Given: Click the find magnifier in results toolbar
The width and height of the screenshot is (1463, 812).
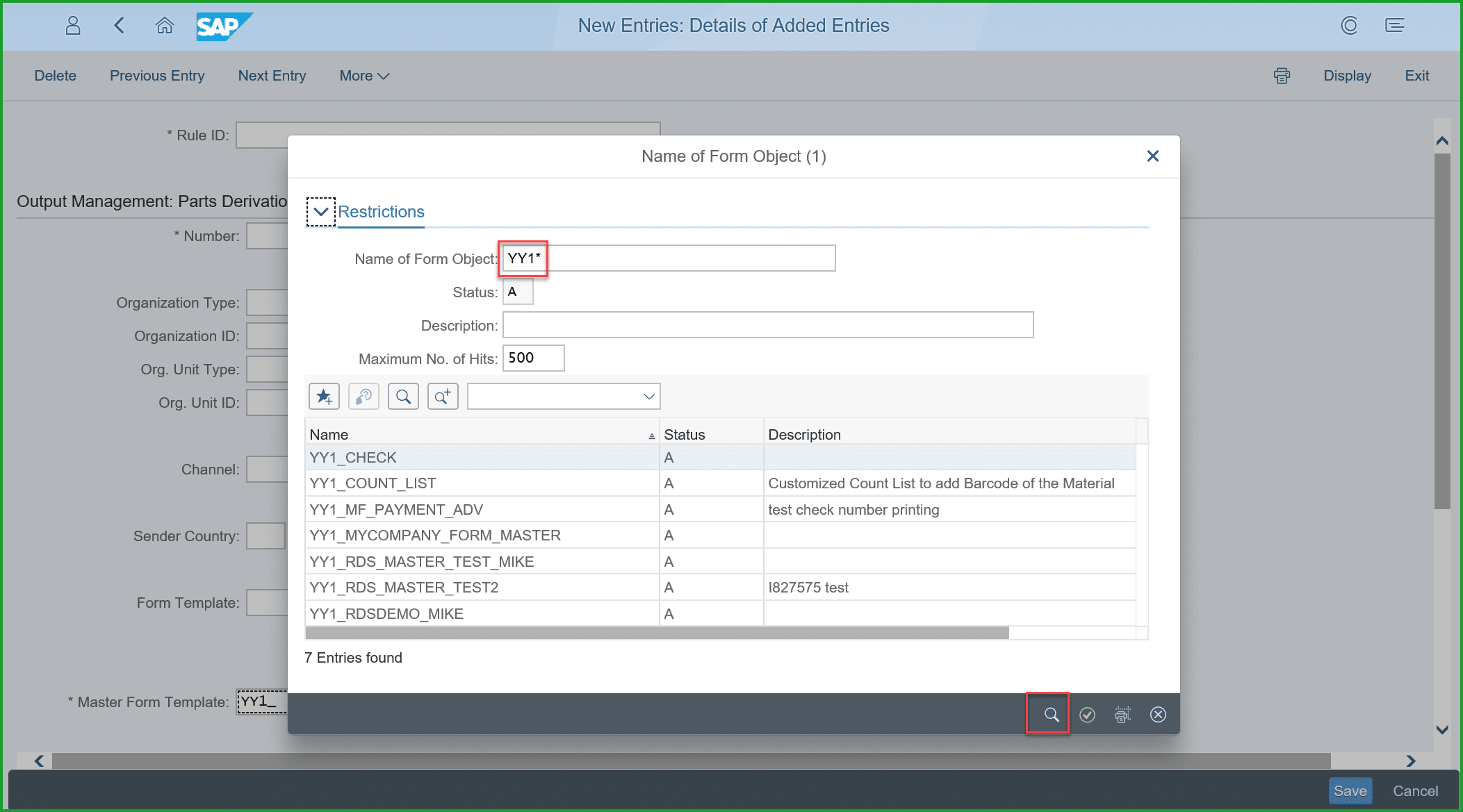Looking at the screenshot, I should point(403,397).
